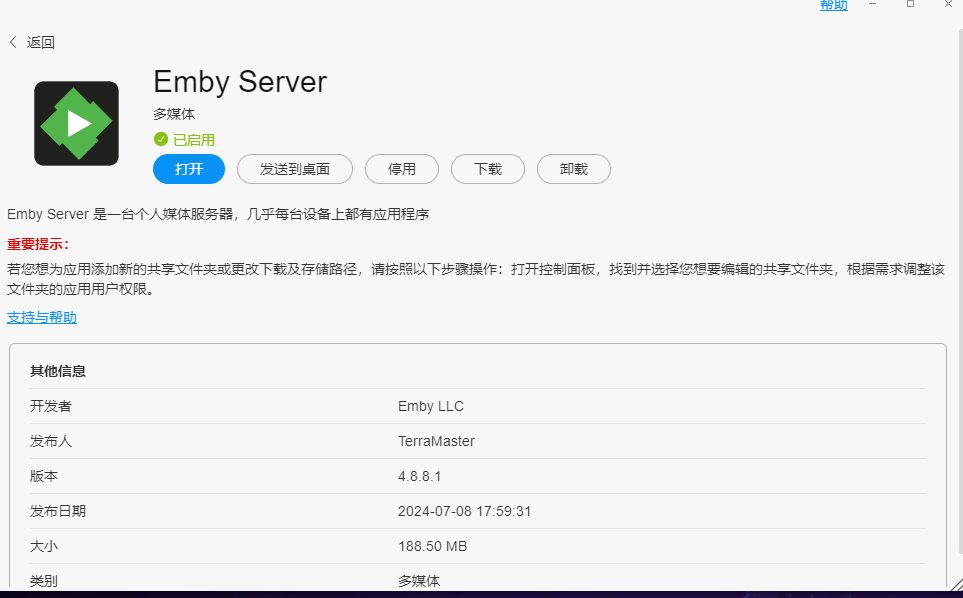Uninstall the app via 卸载 button
This screenshot has height=598, width=963.
[x=574, y=169]
